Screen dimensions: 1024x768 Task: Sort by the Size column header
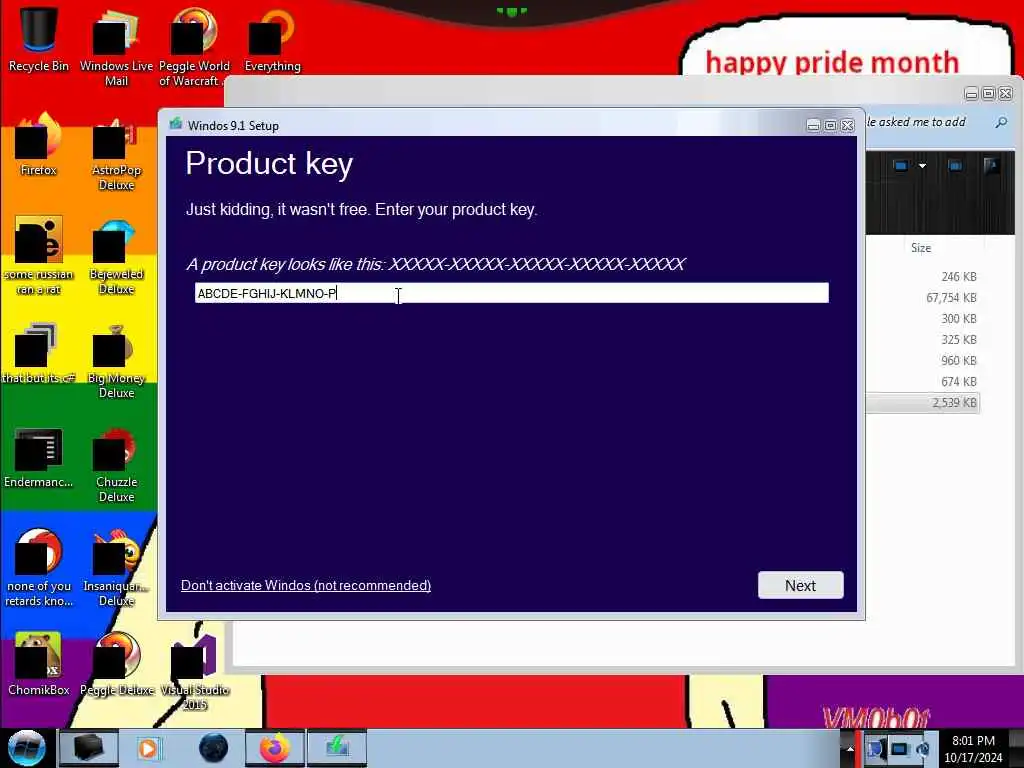[921, 248]
